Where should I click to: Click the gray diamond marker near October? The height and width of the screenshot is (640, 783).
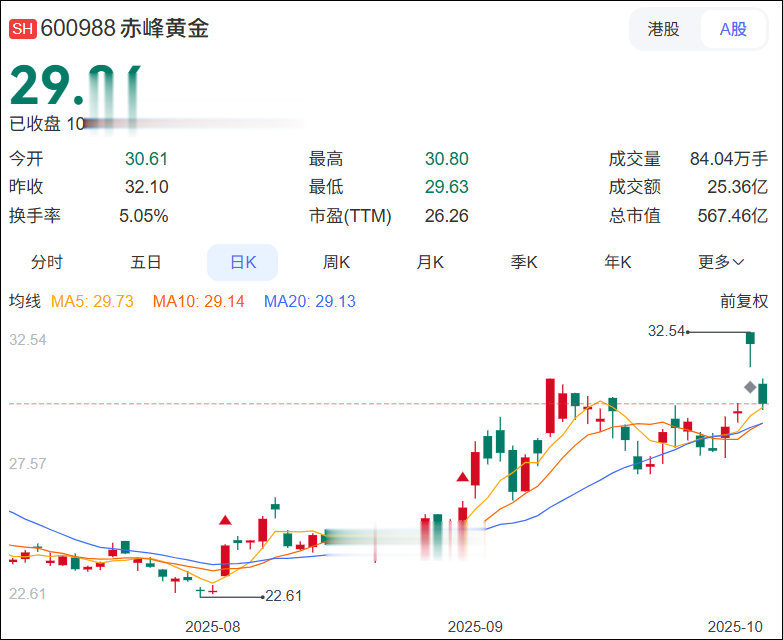[750, 387]
